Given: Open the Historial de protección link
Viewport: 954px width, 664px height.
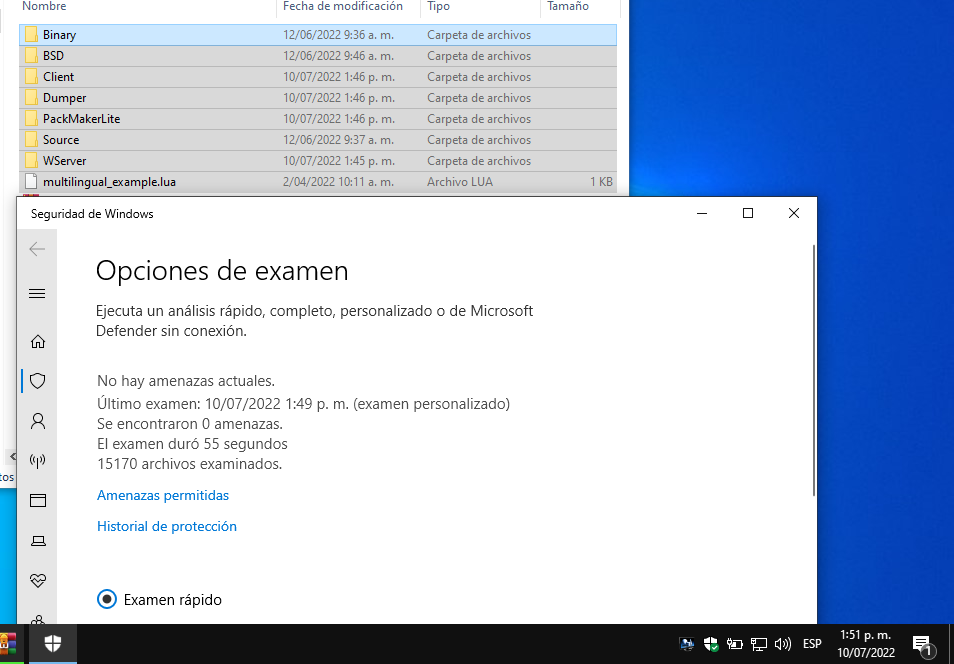Looking at the screenshot, I should [x=167, y=526].
